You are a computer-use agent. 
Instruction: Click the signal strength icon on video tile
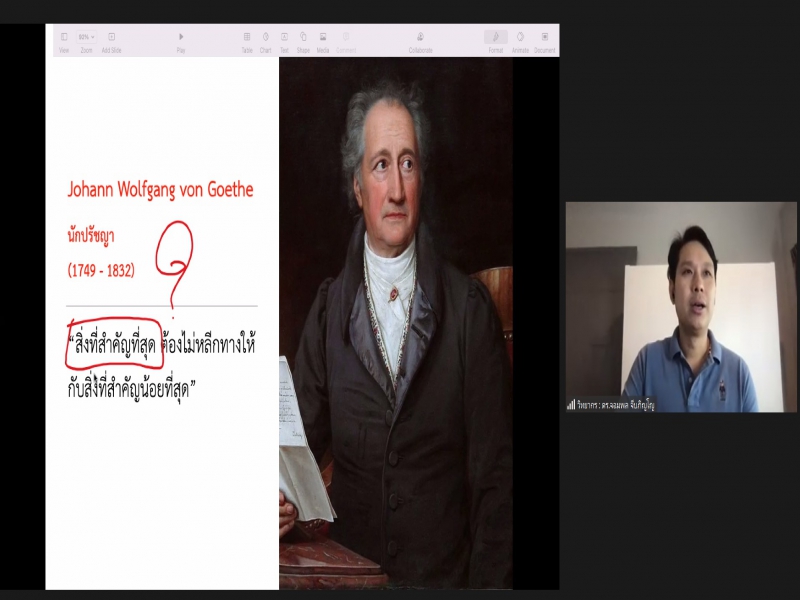(572, 404)
